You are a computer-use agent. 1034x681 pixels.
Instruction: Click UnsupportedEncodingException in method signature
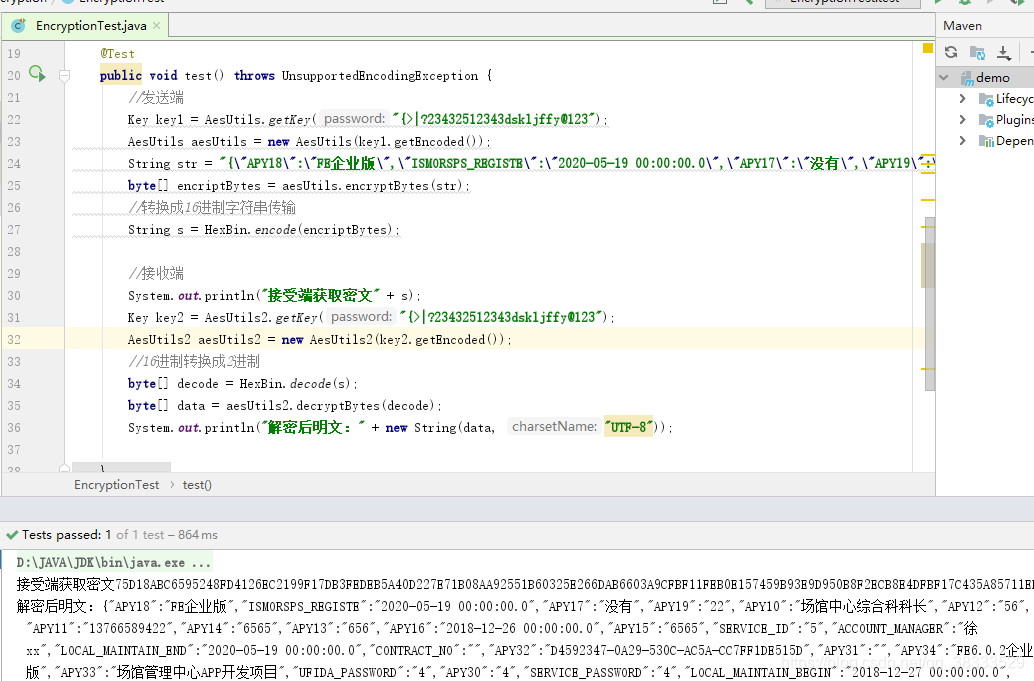380,76
